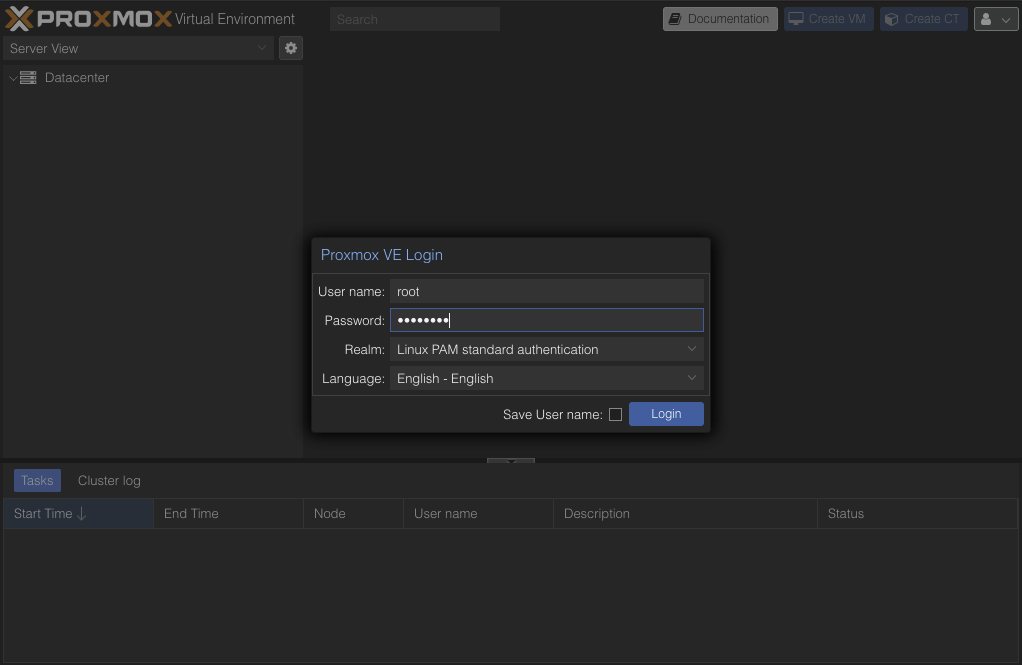Switch to the Cluster log tab
The image size is (1022, 665).
click(x=109, y=481)
